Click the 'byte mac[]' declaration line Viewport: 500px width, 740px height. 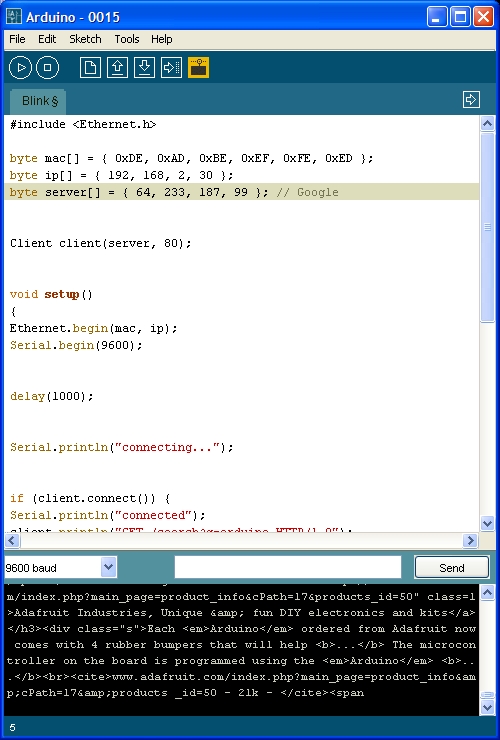pos(191,158)
